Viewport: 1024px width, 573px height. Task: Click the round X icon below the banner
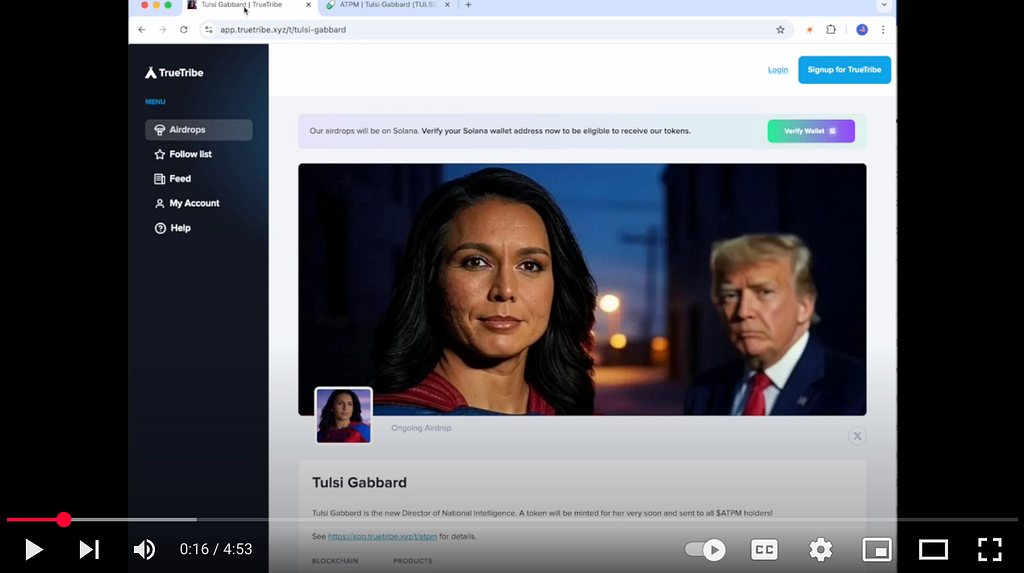click(857, 436)
